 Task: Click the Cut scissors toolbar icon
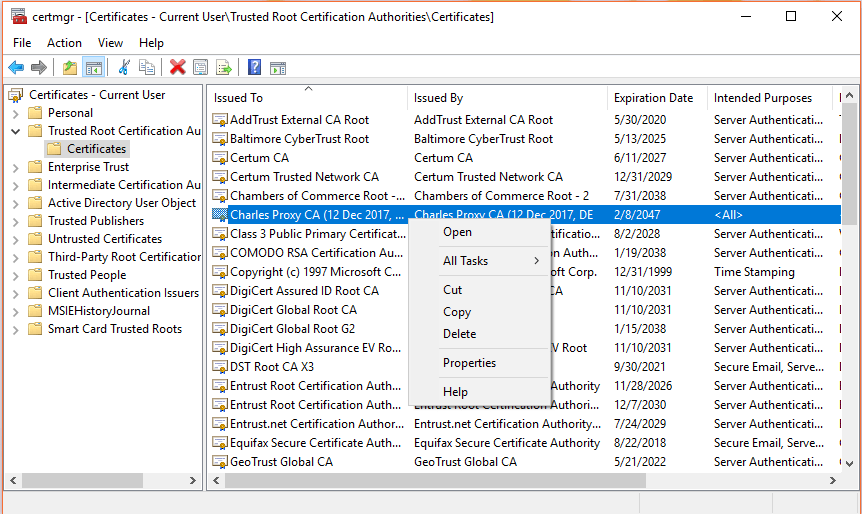[x=124, y=68]
